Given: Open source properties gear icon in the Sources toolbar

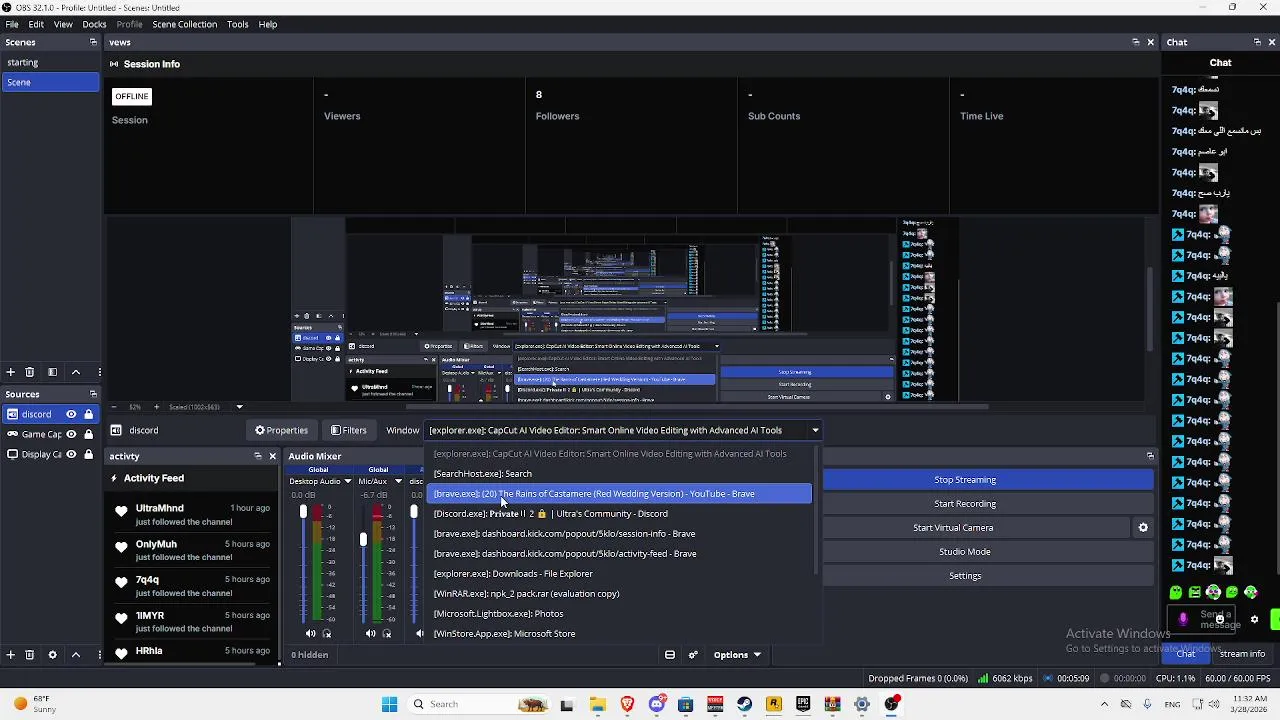Looking at the screenshot, I should pyautogui.click(x=52, y=655).
